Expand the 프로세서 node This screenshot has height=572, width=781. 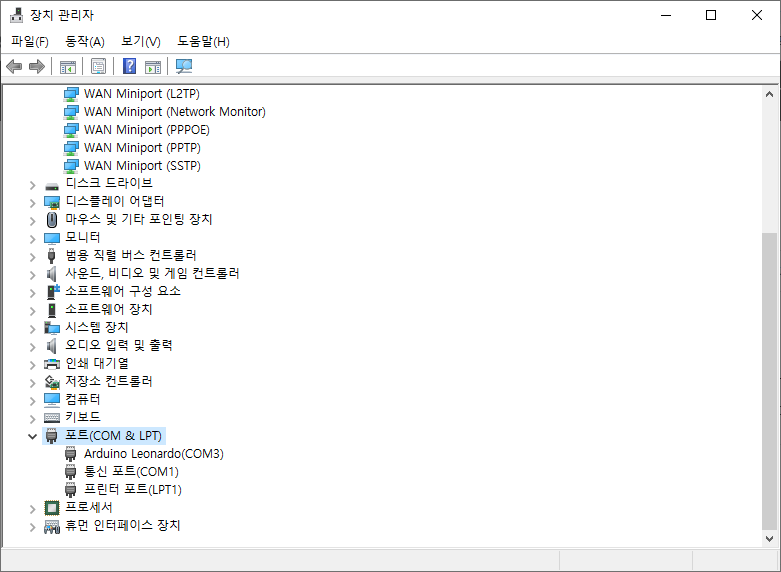coord(32,509)
